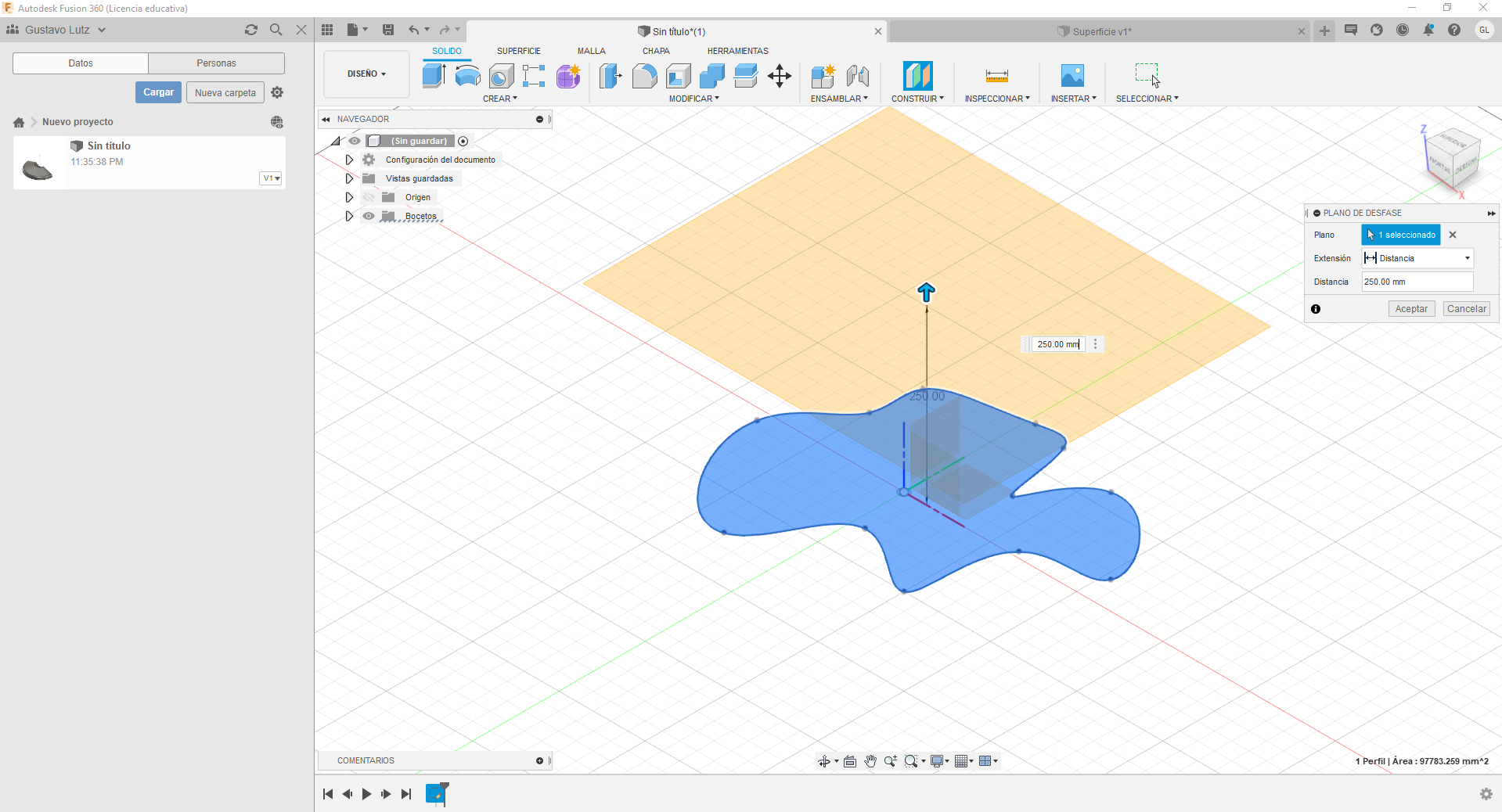The height and width of the screenshot is (812, 1502).
Task: Open the V1 version dropdown
Action: pyautogui.click(x=271, y=178)
